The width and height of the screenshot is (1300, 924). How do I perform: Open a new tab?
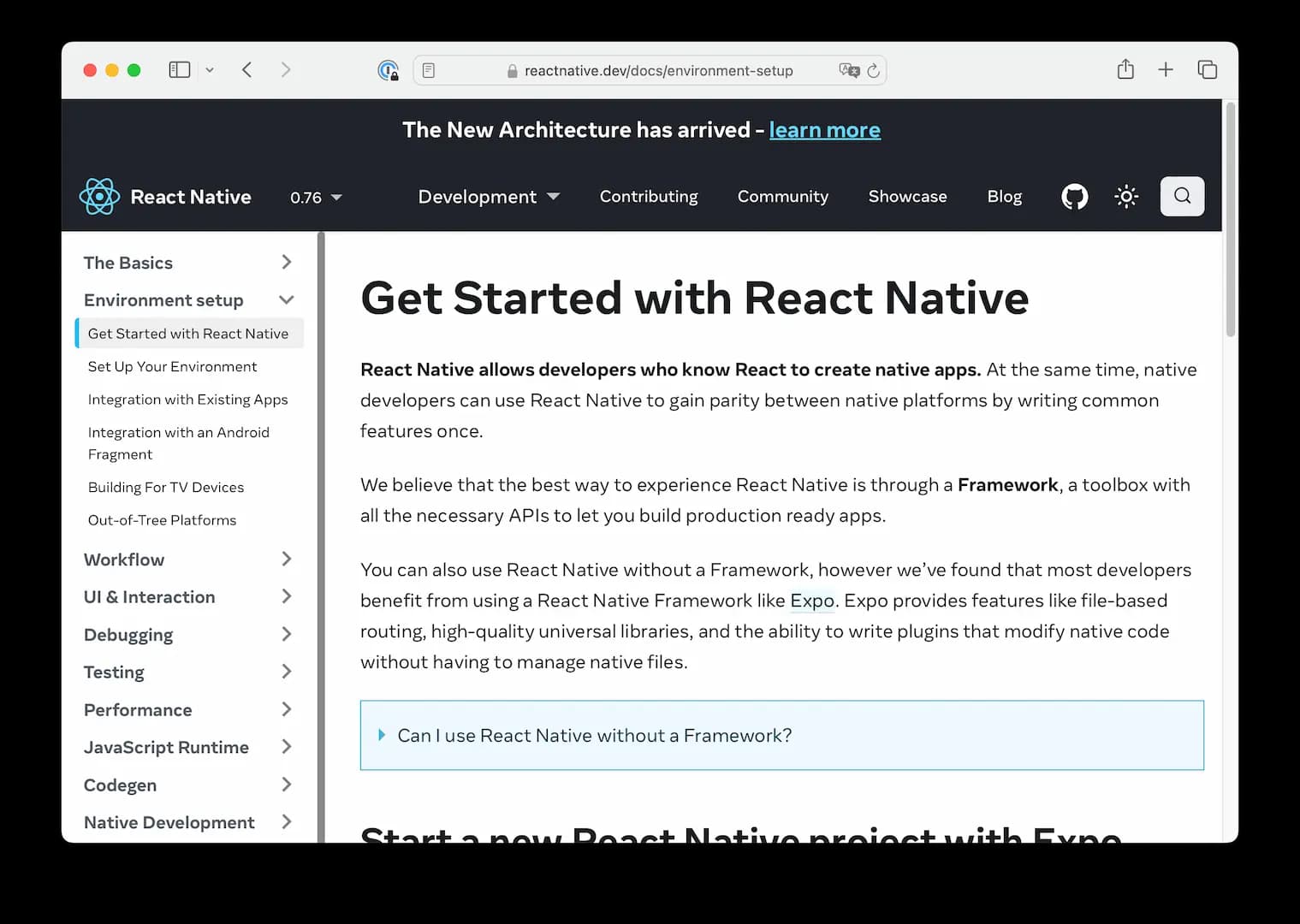click(1166, 70)
